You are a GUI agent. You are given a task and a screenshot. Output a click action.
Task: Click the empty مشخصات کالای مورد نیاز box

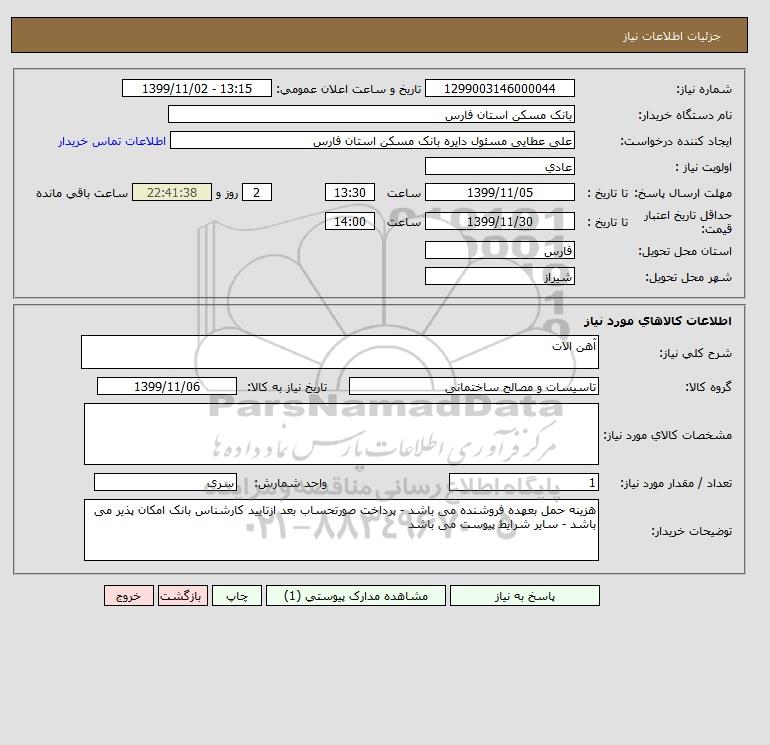point(341,434)
